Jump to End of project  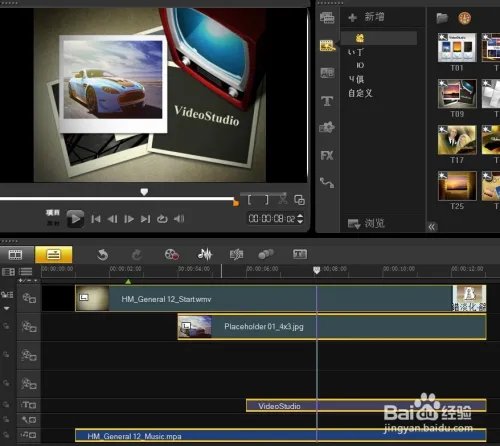pyautogui.click(x=145, y=219)
